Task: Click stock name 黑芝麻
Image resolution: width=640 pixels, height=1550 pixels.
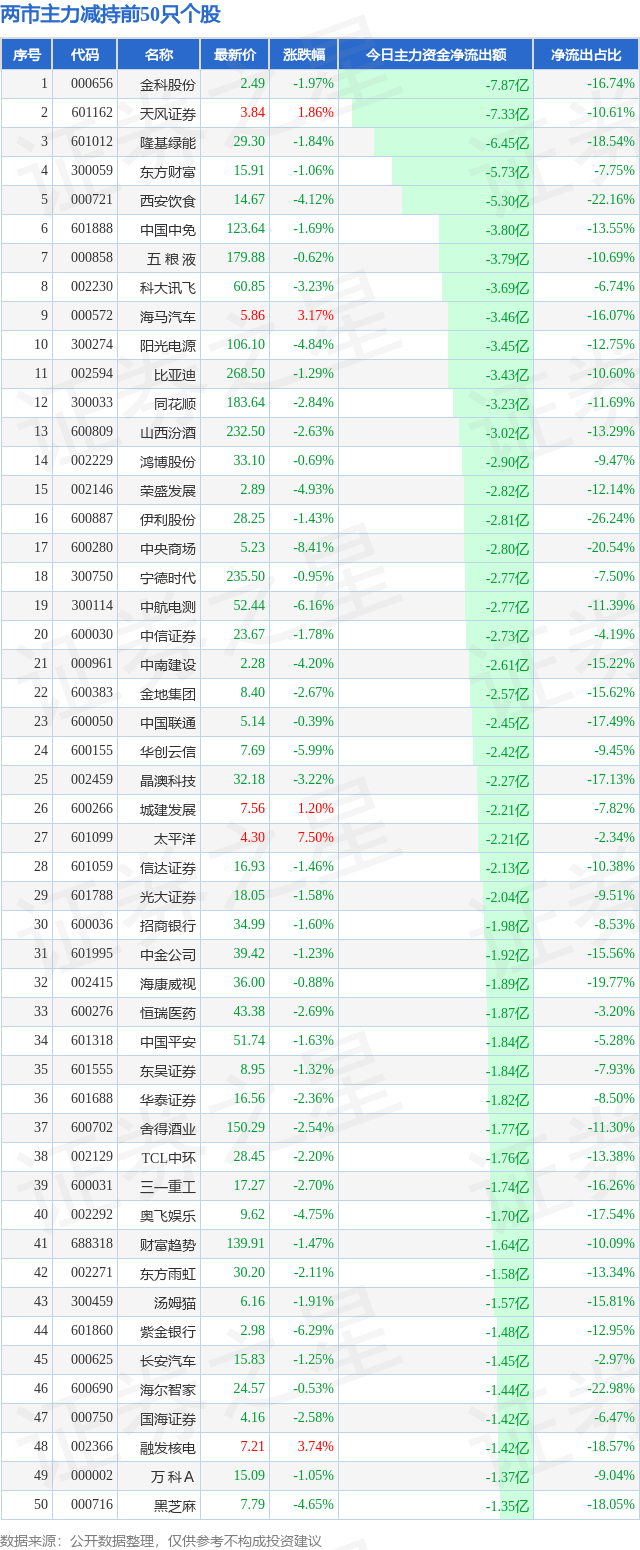Action: pos(175,1506)
